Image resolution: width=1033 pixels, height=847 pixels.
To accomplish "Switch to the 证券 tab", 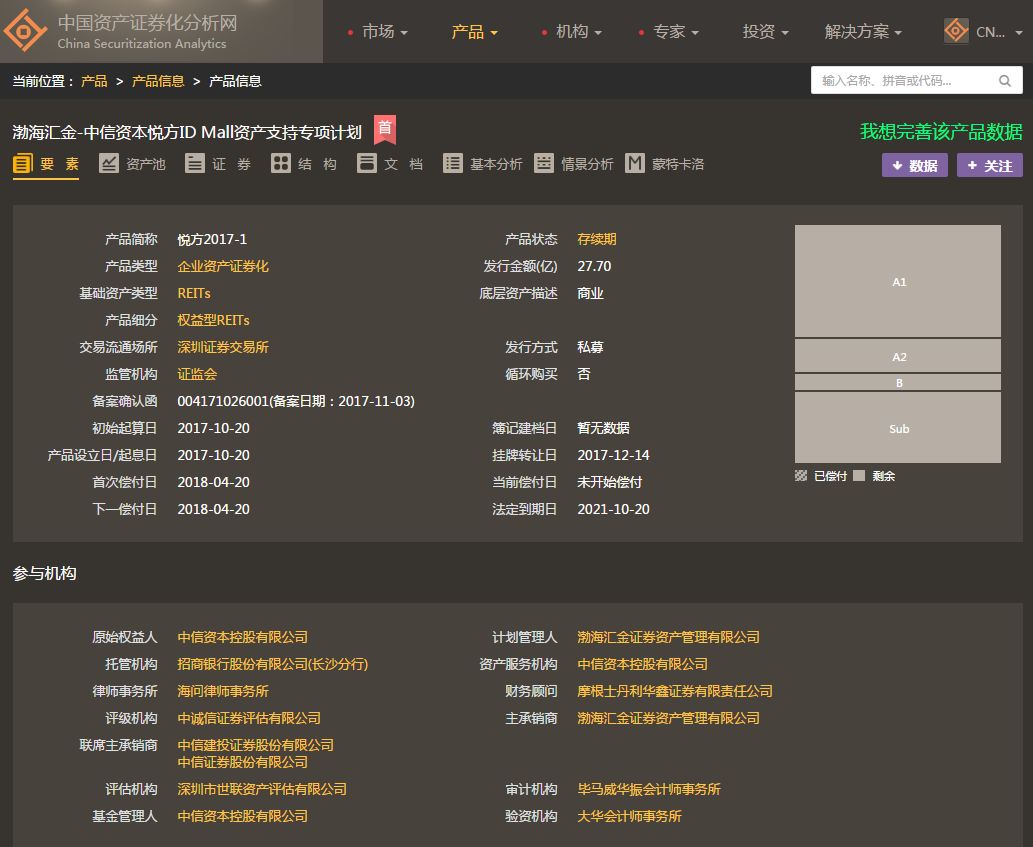I will 218,164.
